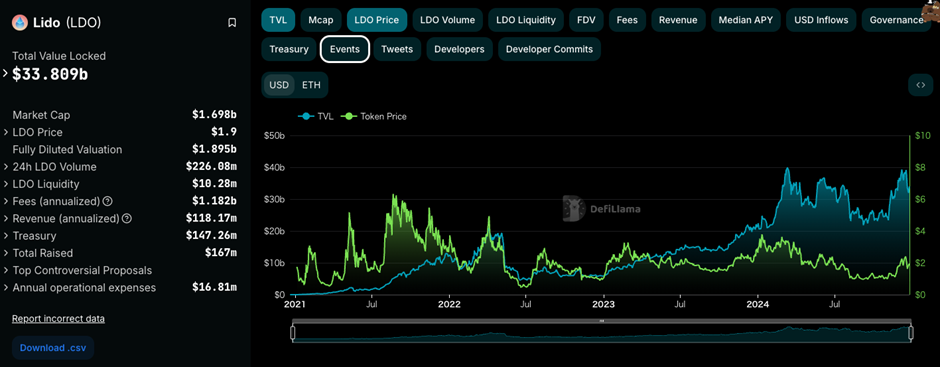Click the Download .csv button
940x367 pixels.
[x=53, y=348]
